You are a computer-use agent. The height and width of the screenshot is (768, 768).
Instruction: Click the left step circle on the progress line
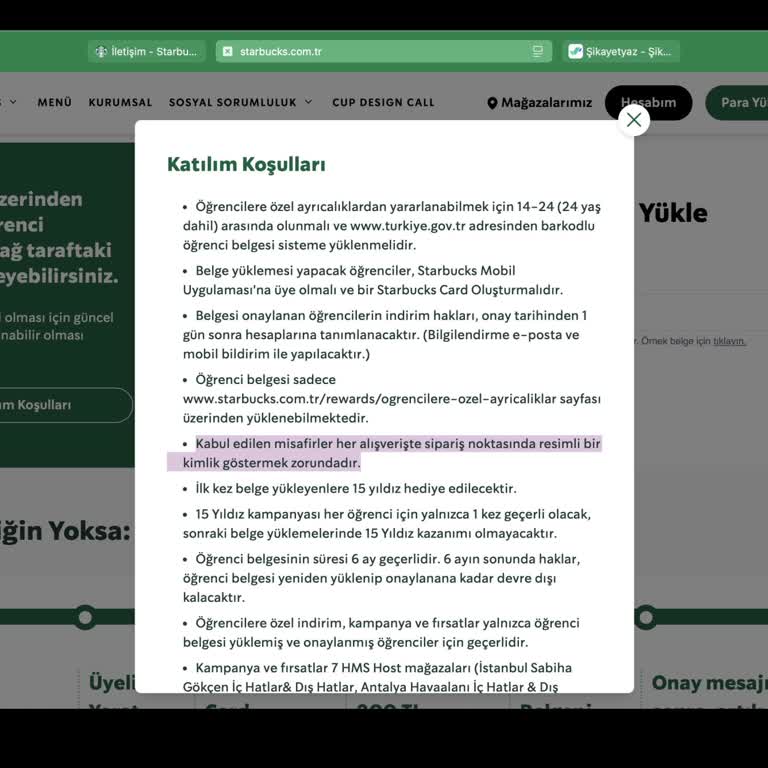[85, 617]
